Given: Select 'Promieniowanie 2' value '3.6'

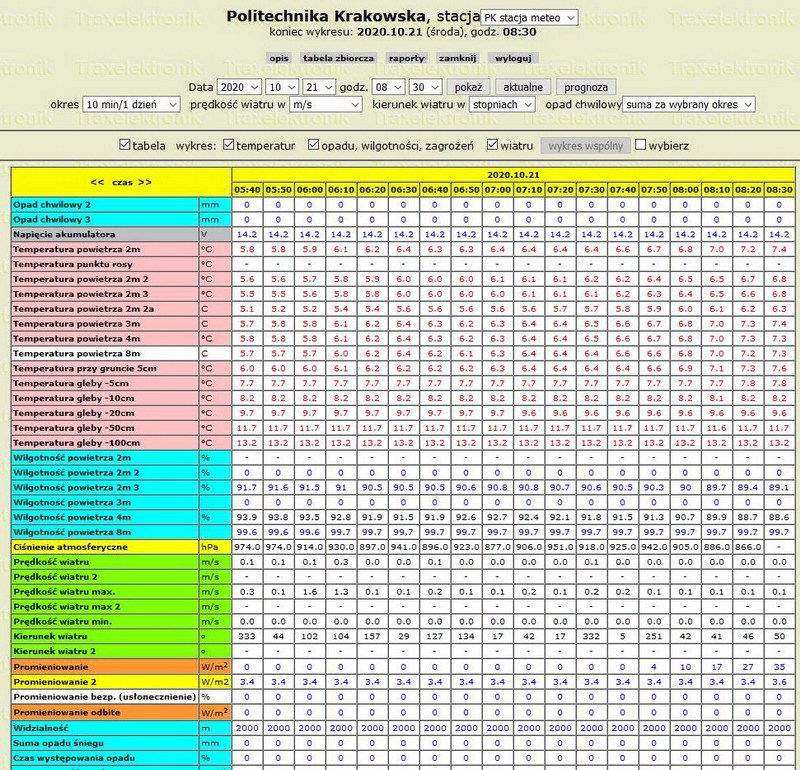Looking at the screenshot, I should tap(779, 682).
